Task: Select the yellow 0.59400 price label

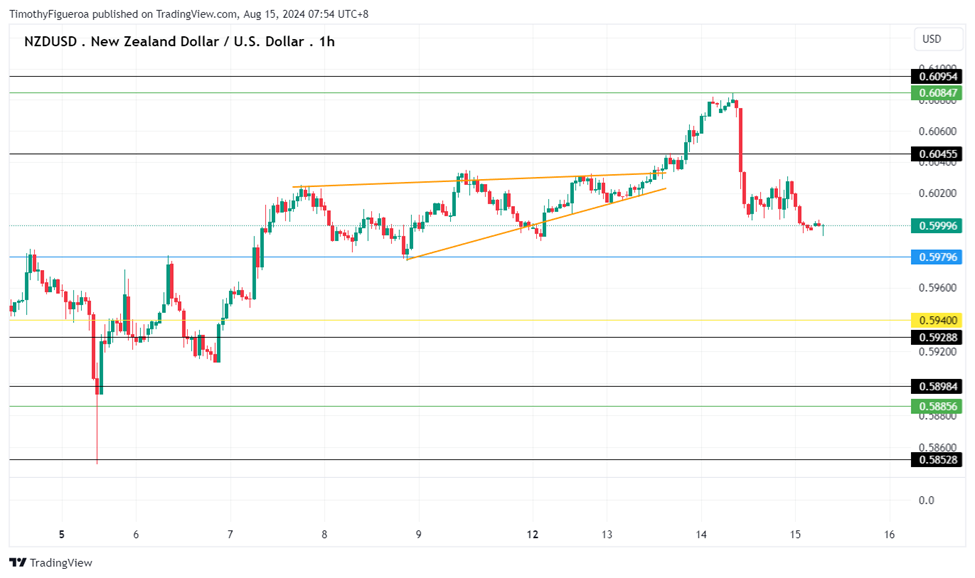Action: tap(936, 320)
